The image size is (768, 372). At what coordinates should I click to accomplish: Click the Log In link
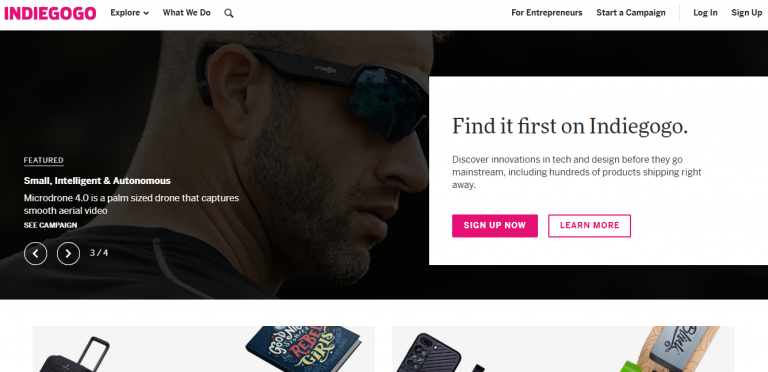coord(705,13)
